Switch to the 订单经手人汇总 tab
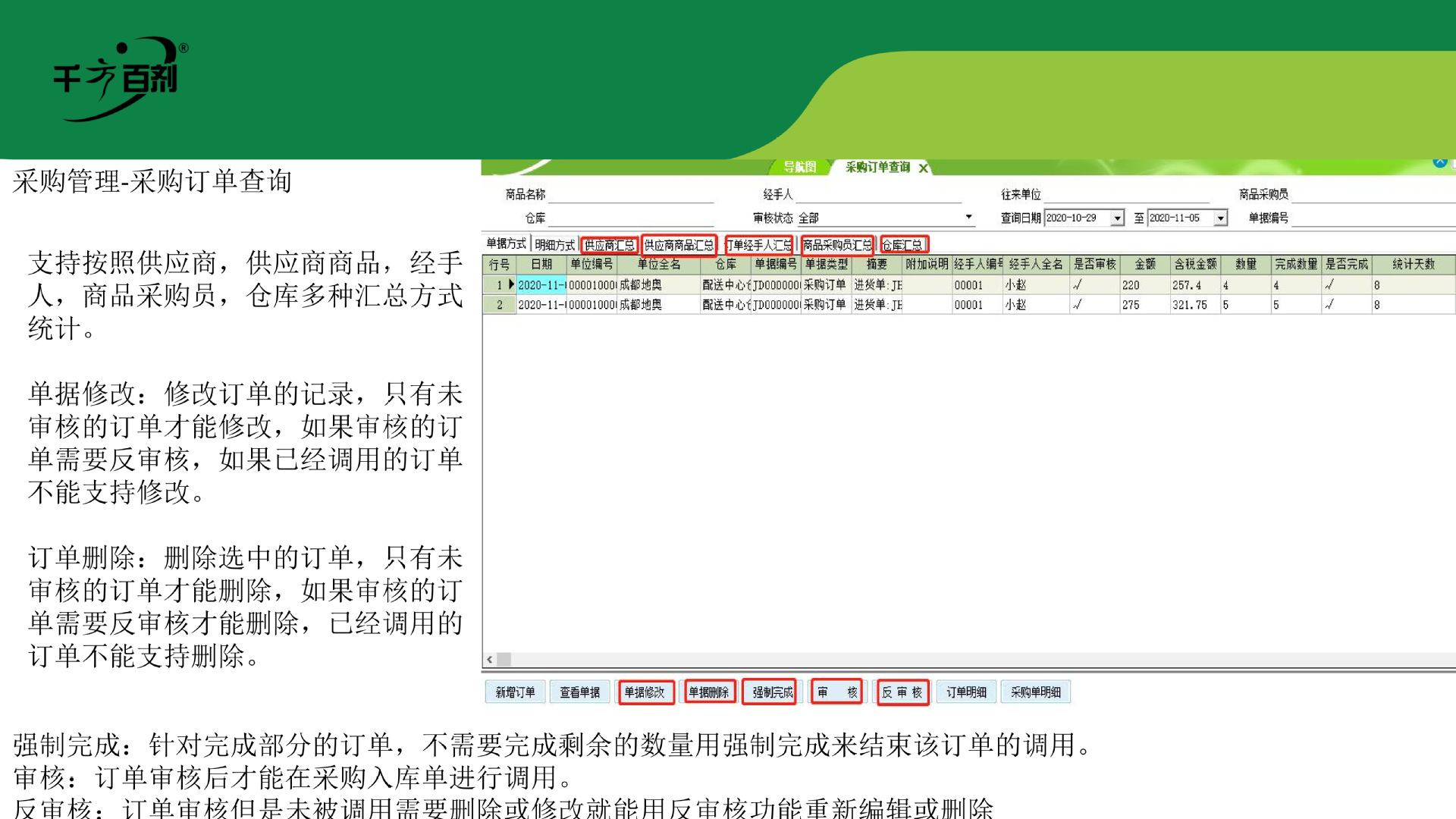This screenshot has height=819, width=1456. point(758,244)
